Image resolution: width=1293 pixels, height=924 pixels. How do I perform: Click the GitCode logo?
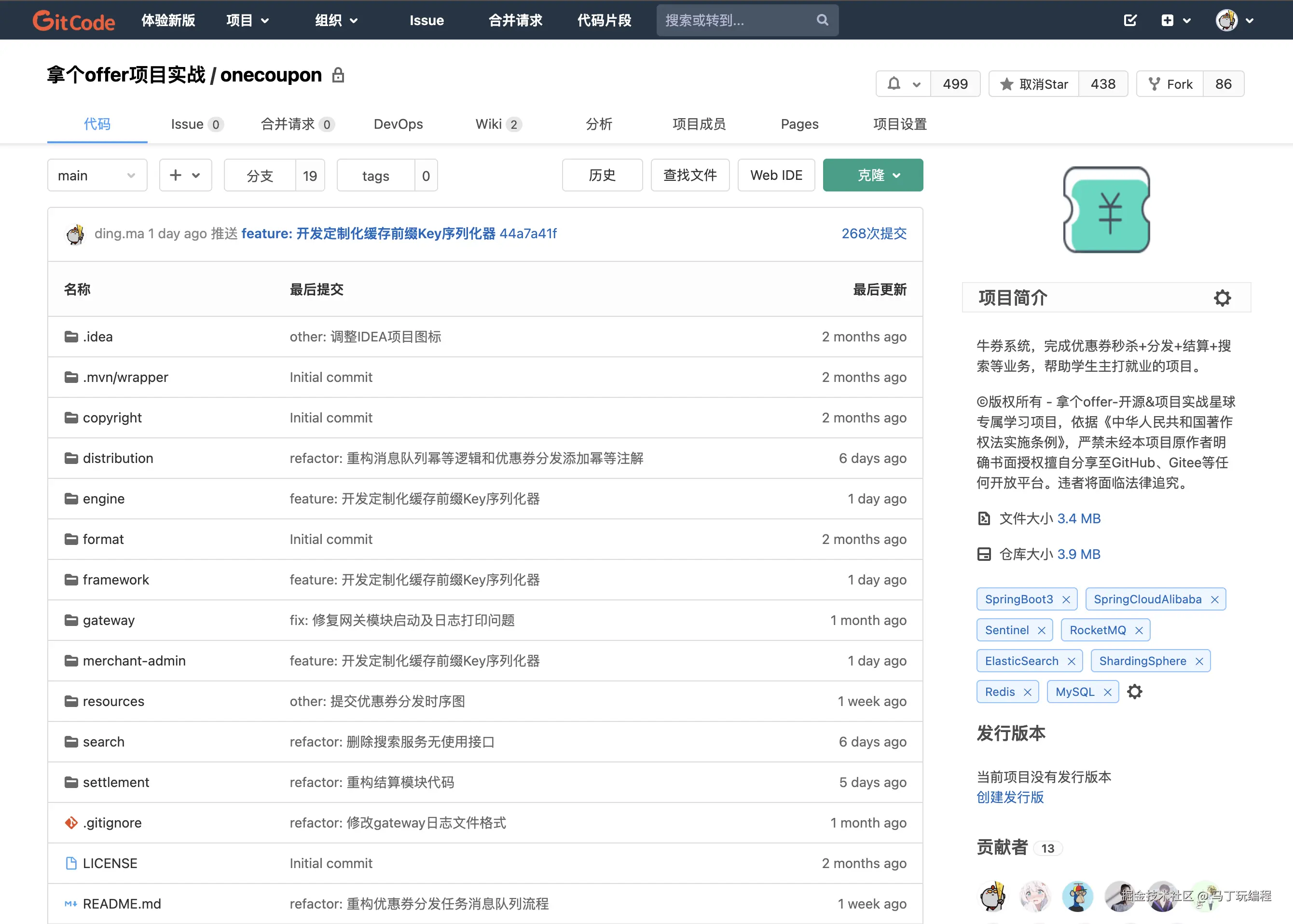click(x=73, y=20)
